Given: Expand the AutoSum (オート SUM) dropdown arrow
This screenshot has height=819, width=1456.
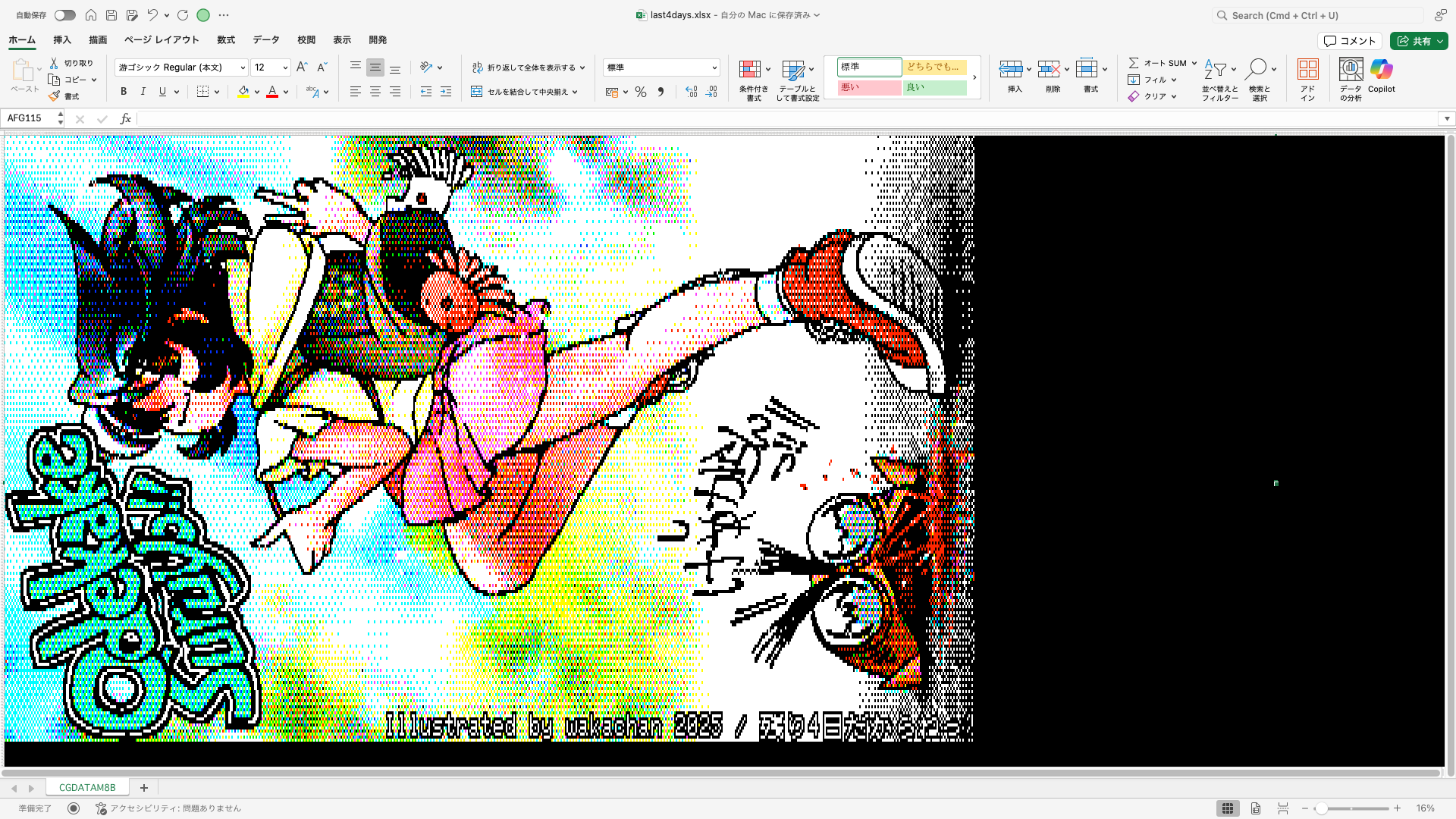Looking at the screenshot, I should (1194, 63).
